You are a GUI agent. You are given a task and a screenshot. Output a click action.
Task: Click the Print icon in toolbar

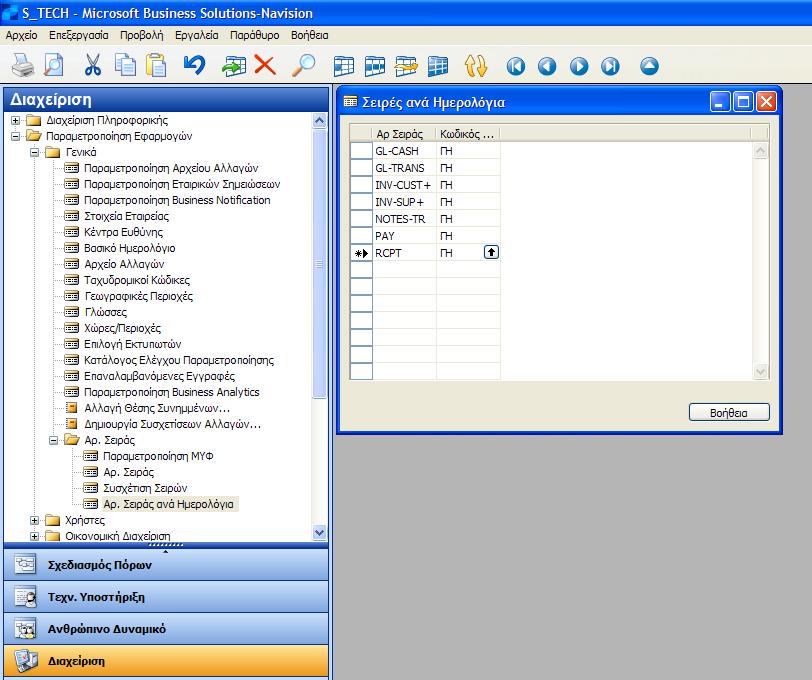coord(23,66)
